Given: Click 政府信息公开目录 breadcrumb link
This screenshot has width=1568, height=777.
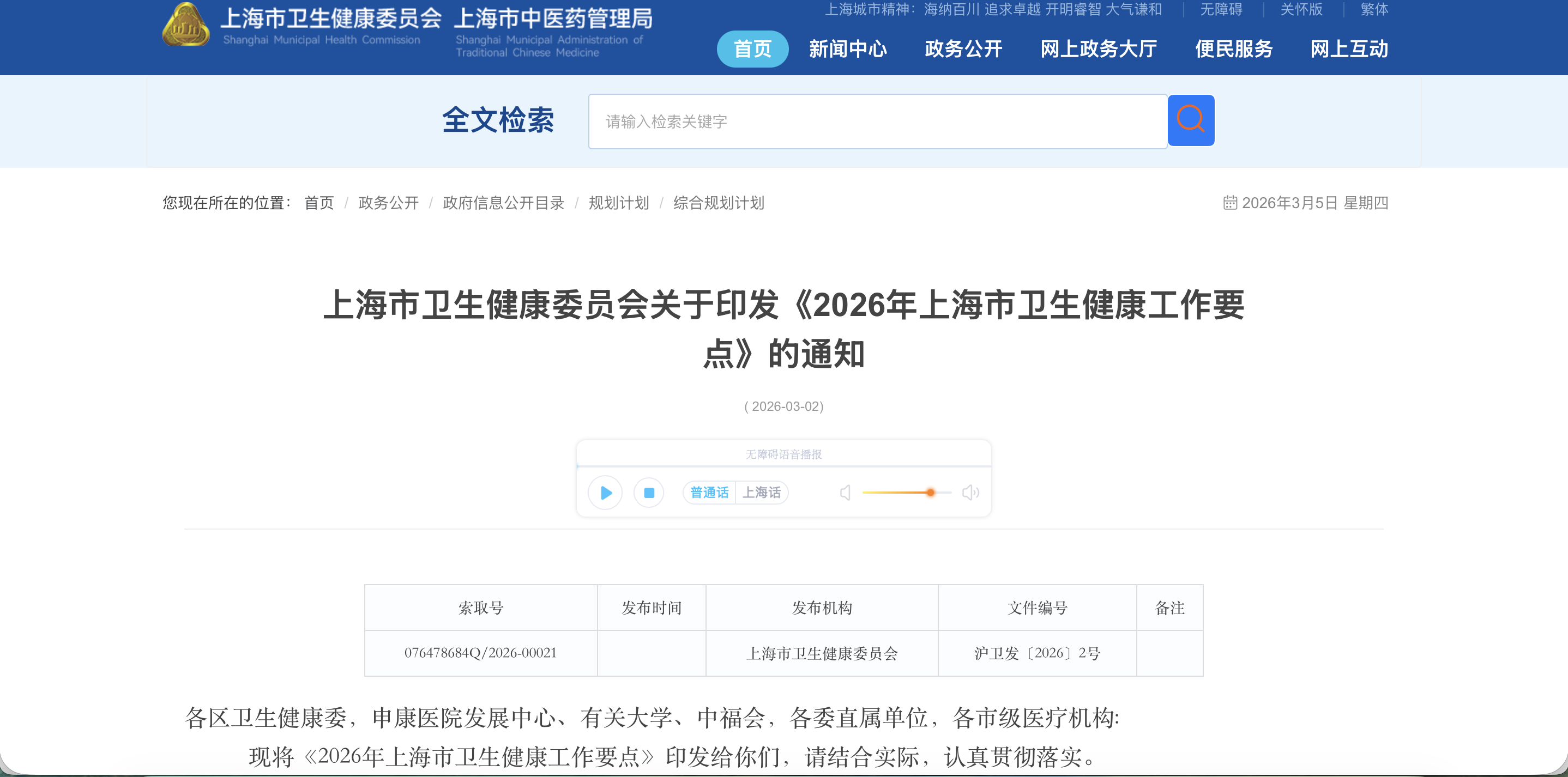Looking at the screenshot, I should click(x=503, y=203).
